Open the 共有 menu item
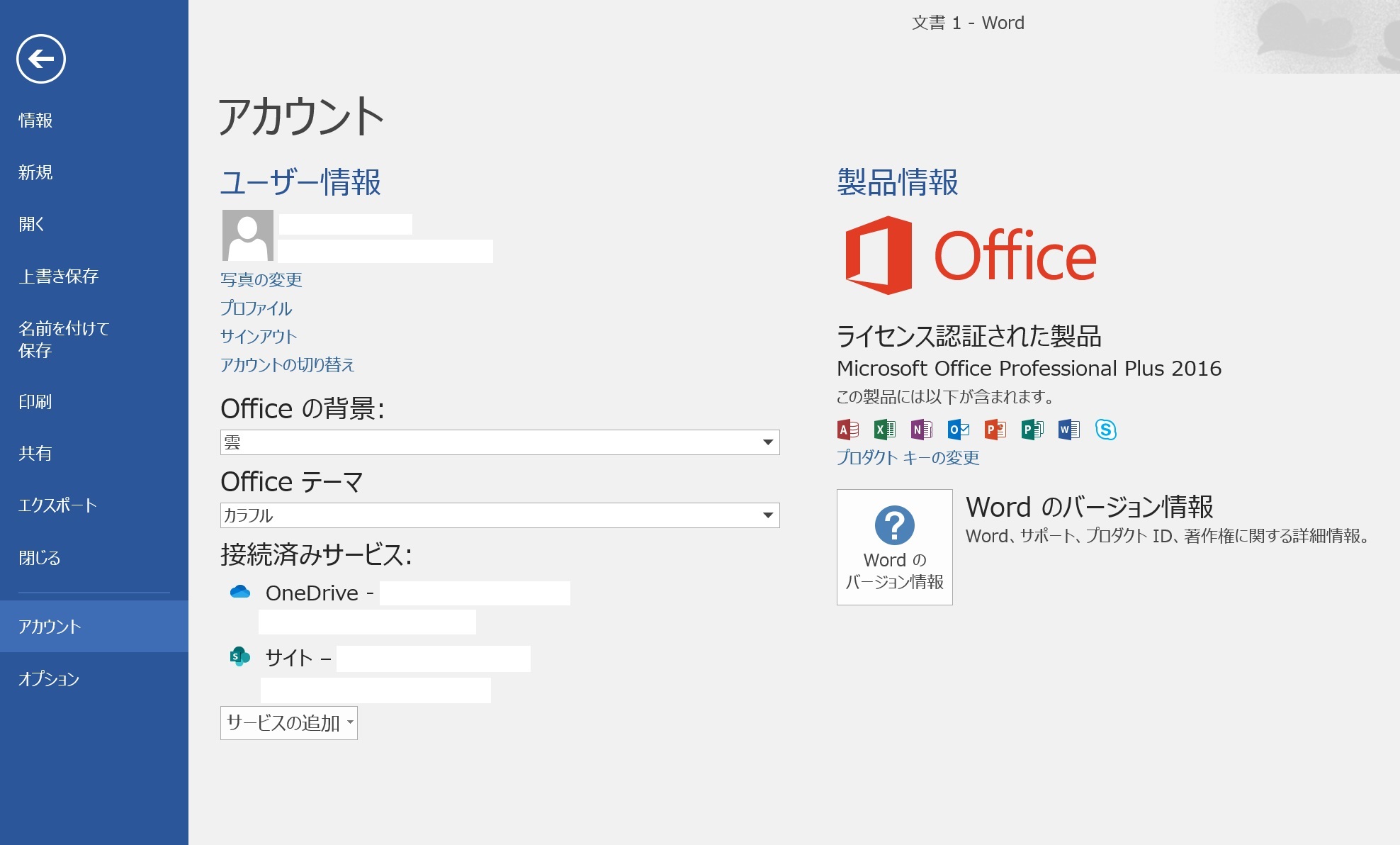1400x845 pixels. [x=35, y=453]
